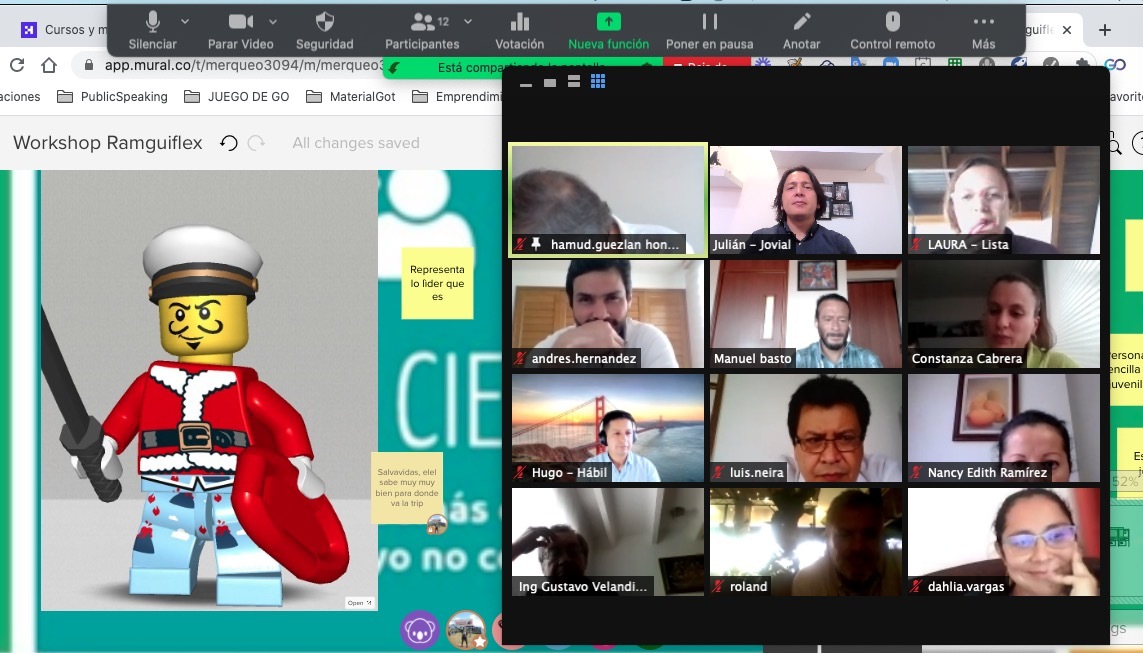Stop camera with Parar Video
The height and width of the screenshot is (653, 1143).
click(x=241, y=31)
